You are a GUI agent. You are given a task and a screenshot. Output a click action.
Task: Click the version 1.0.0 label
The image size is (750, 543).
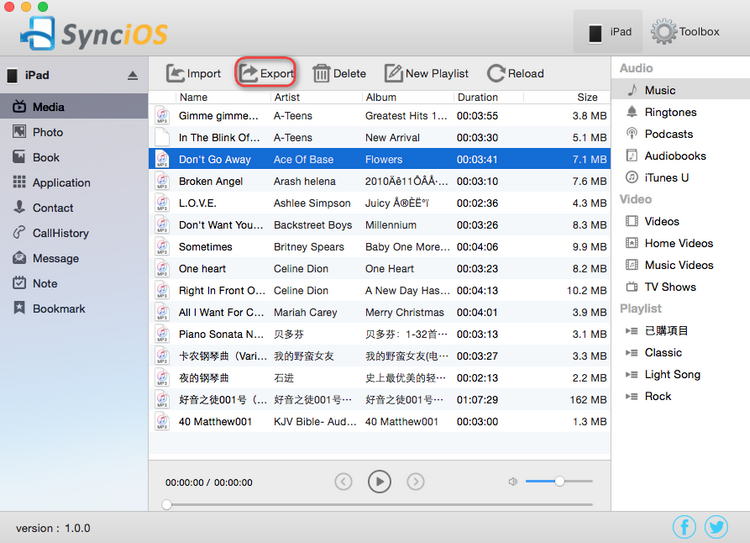(53, 528)
